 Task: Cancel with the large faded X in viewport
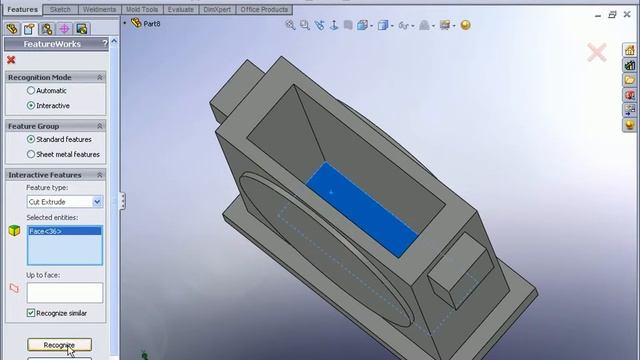pyautogui.click(x=596, y=53)
